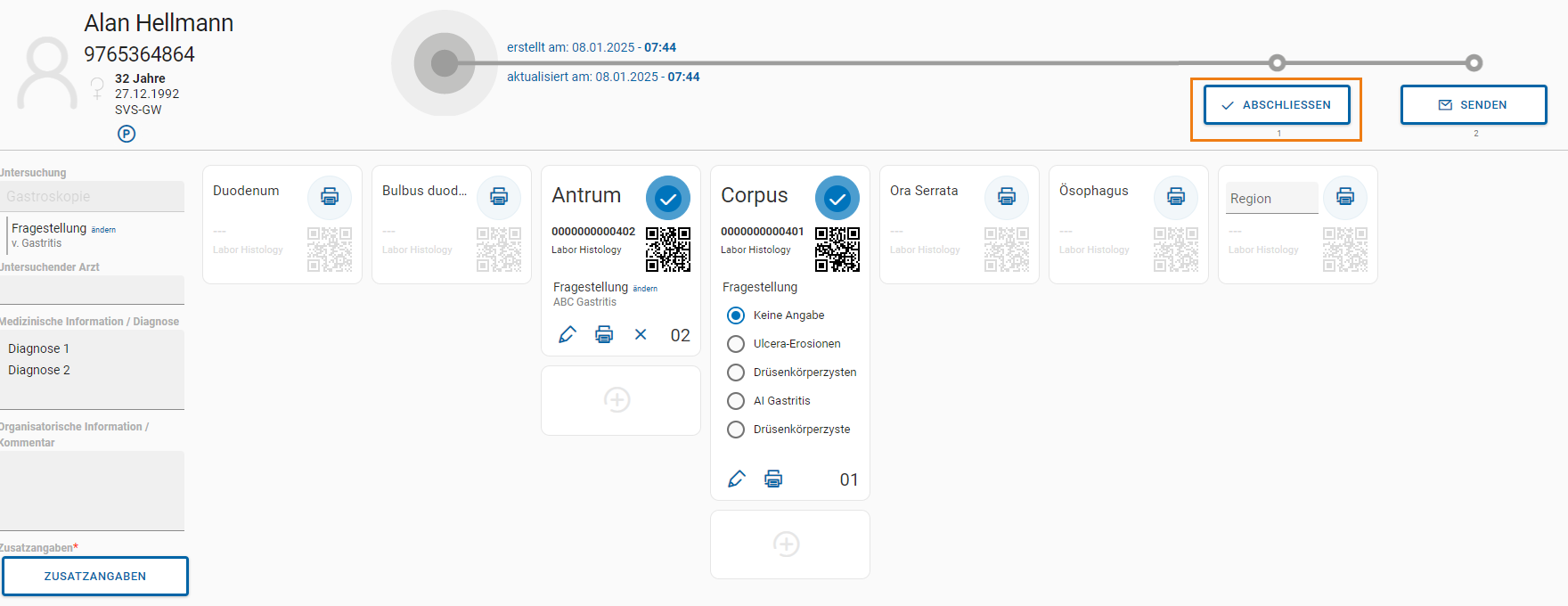Click the Region name input field
Screen dimensions: 1568x606
click(1272, 198)
